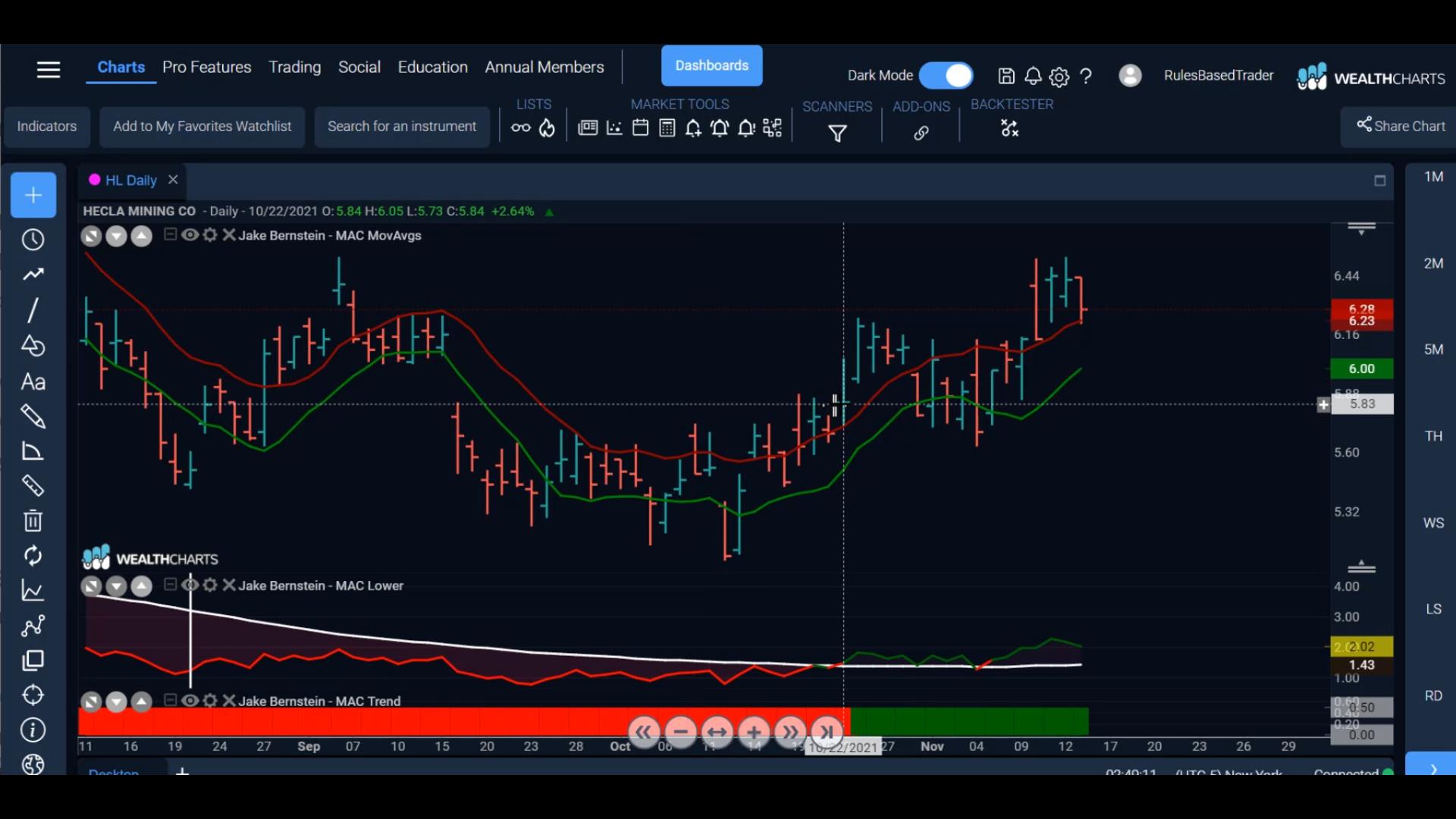Screen dimensions: 1456x819
Task: Remove the MAC Lower indicator
Action: [229, 585]
